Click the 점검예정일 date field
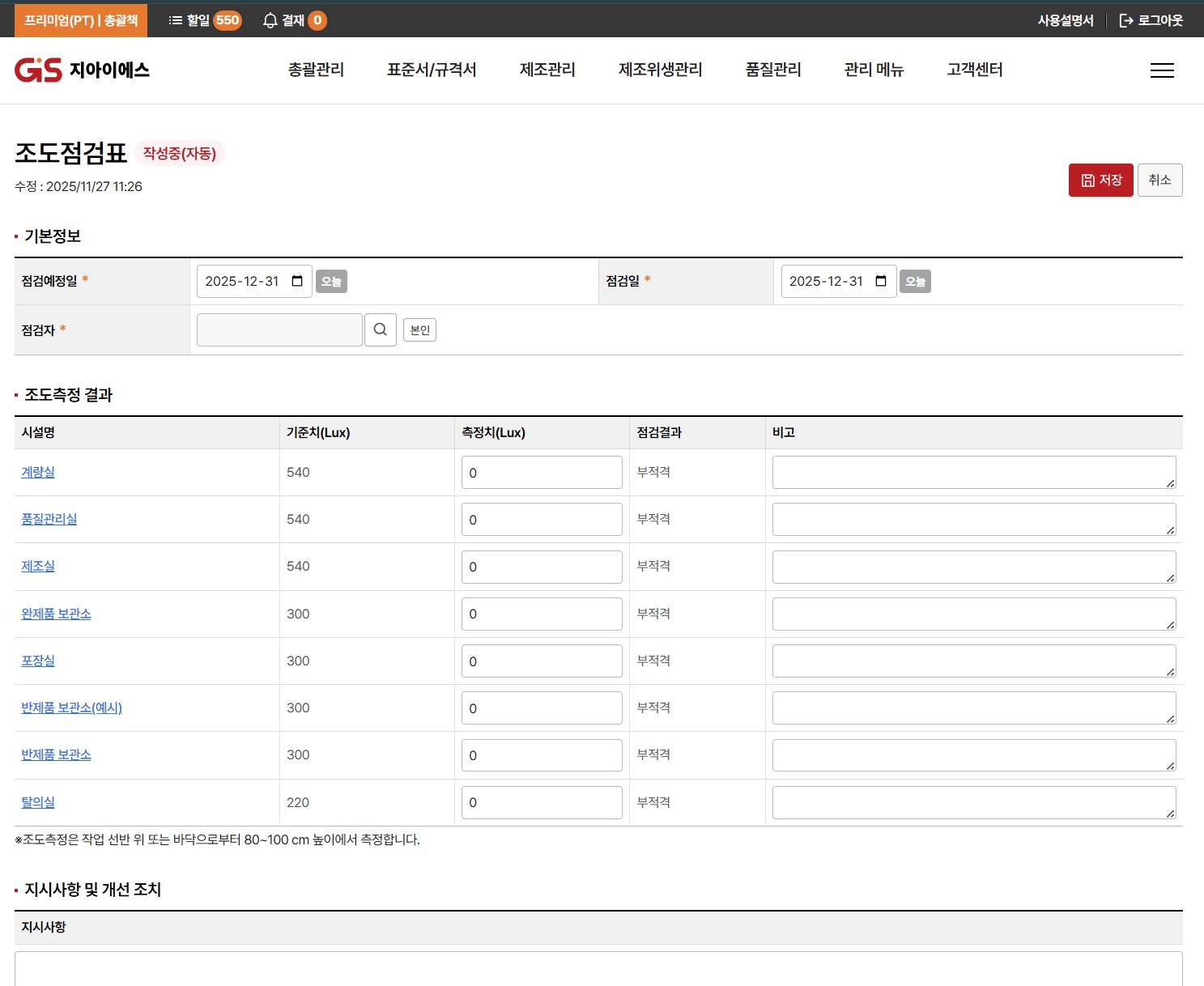 tap(254, 281)
